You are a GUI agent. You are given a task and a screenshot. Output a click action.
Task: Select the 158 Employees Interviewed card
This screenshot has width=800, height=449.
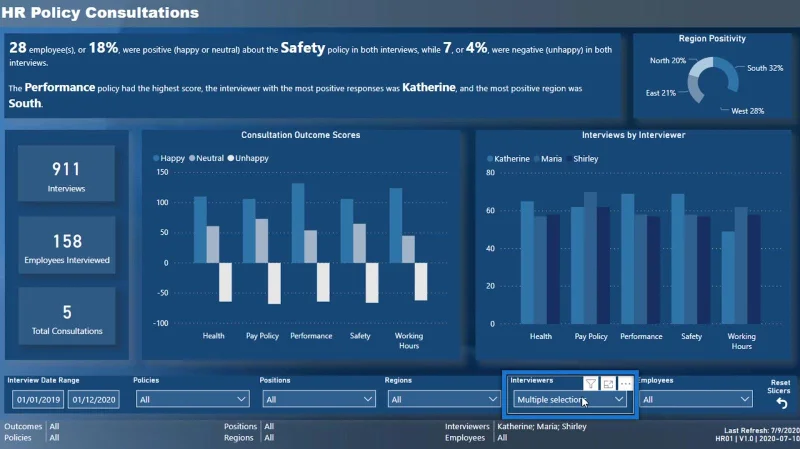click(67, 245)
